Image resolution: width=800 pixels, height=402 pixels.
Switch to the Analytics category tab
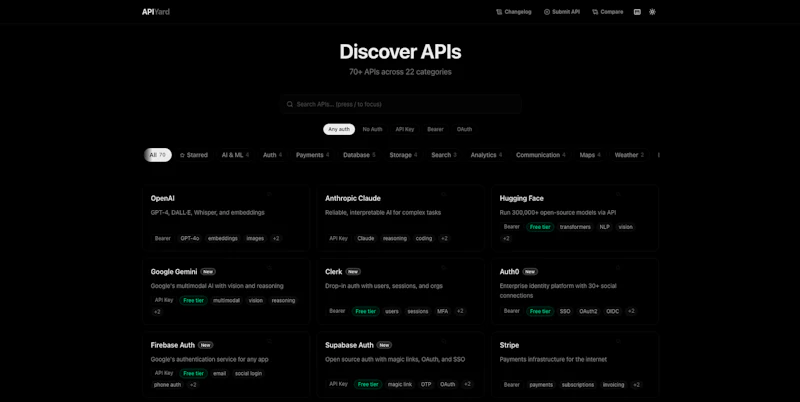pos(486,155)
